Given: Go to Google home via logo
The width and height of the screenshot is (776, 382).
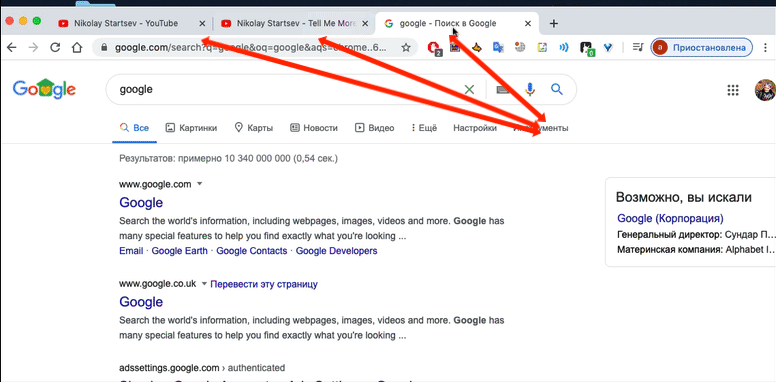Looking at the screenshot, I should coord(44,89).
